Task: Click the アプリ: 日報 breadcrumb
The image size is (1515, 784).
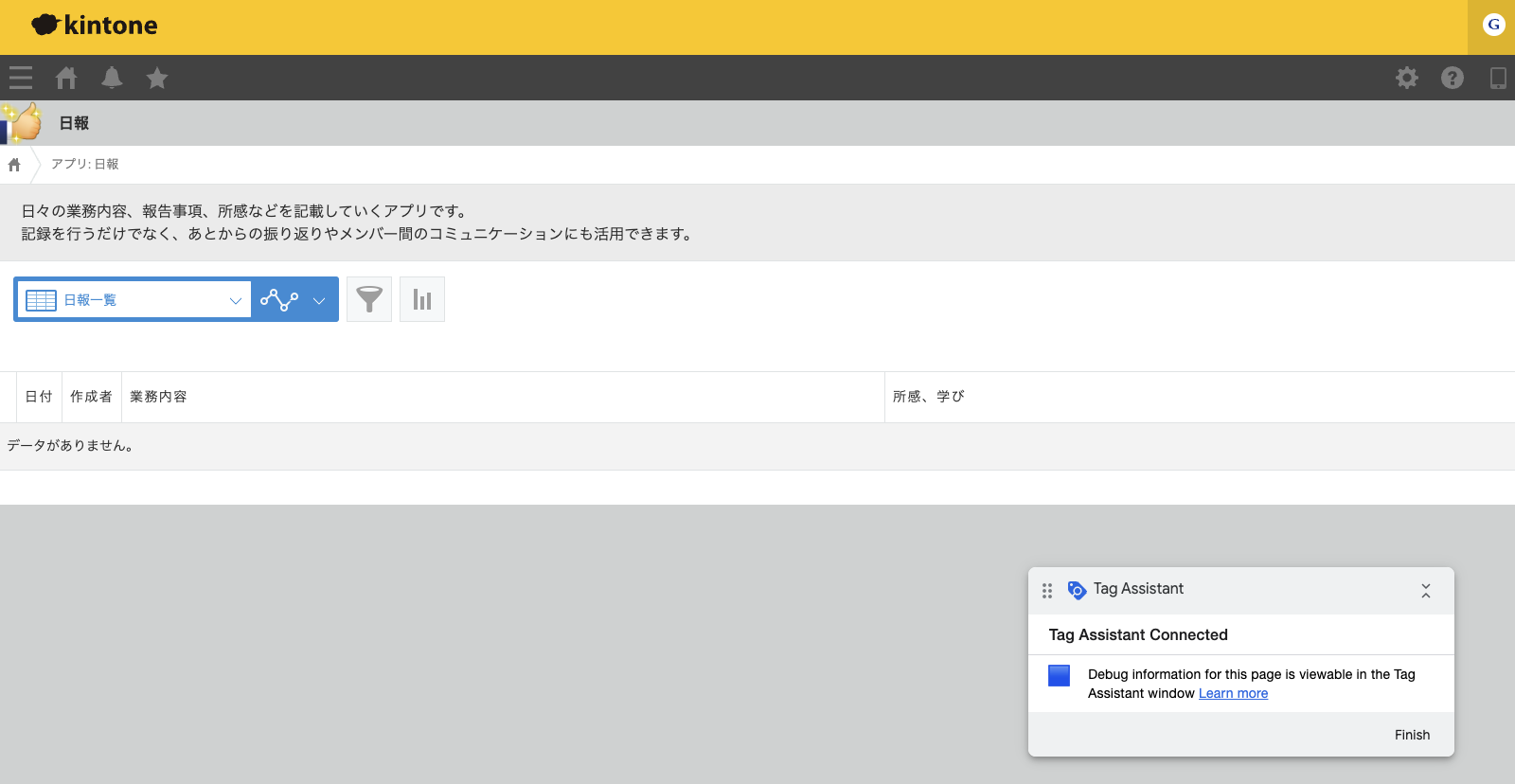Action: [85, 164]
